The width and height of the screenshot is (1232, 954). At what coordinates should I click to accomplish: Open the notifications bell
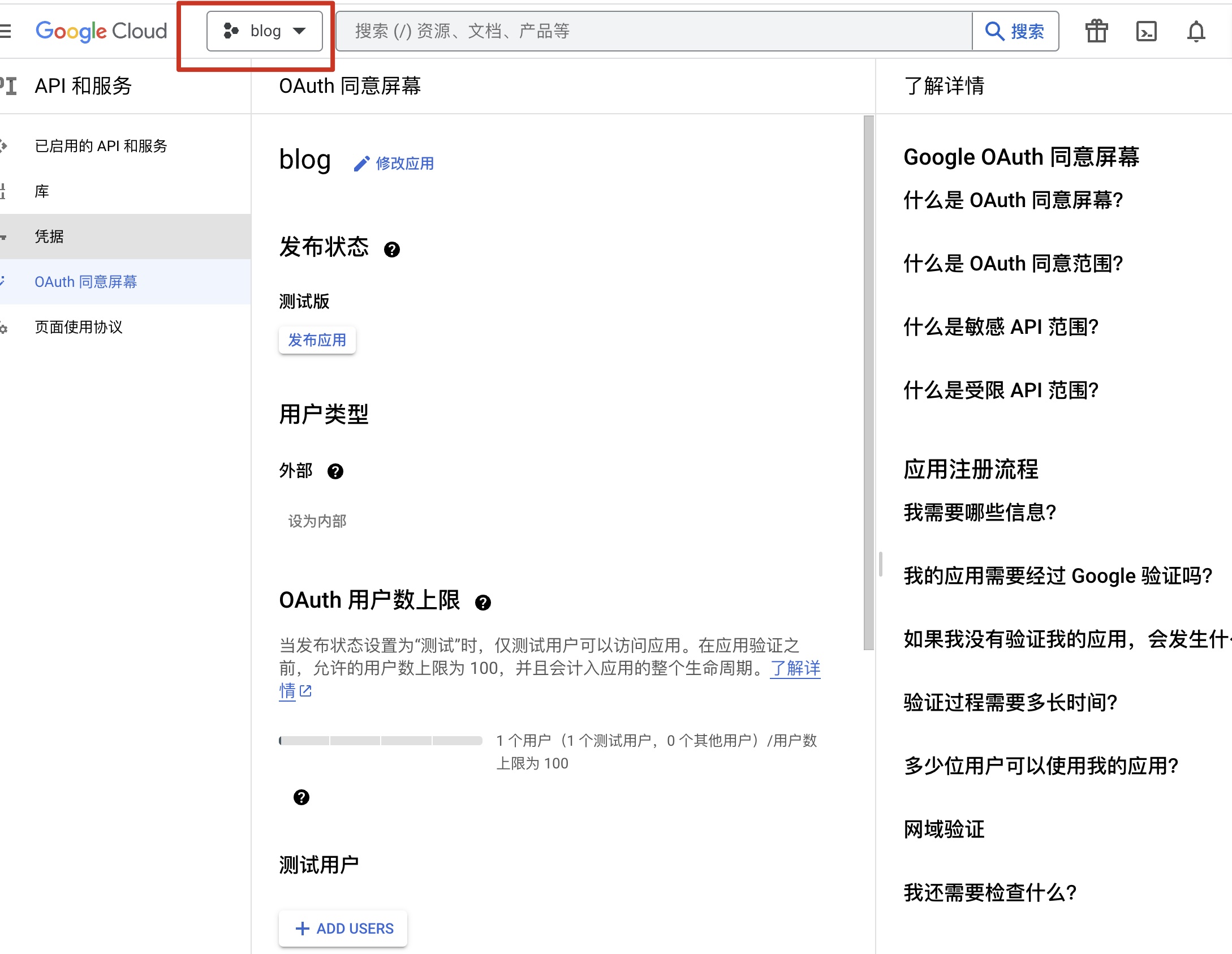click(x=1196, y=31)
